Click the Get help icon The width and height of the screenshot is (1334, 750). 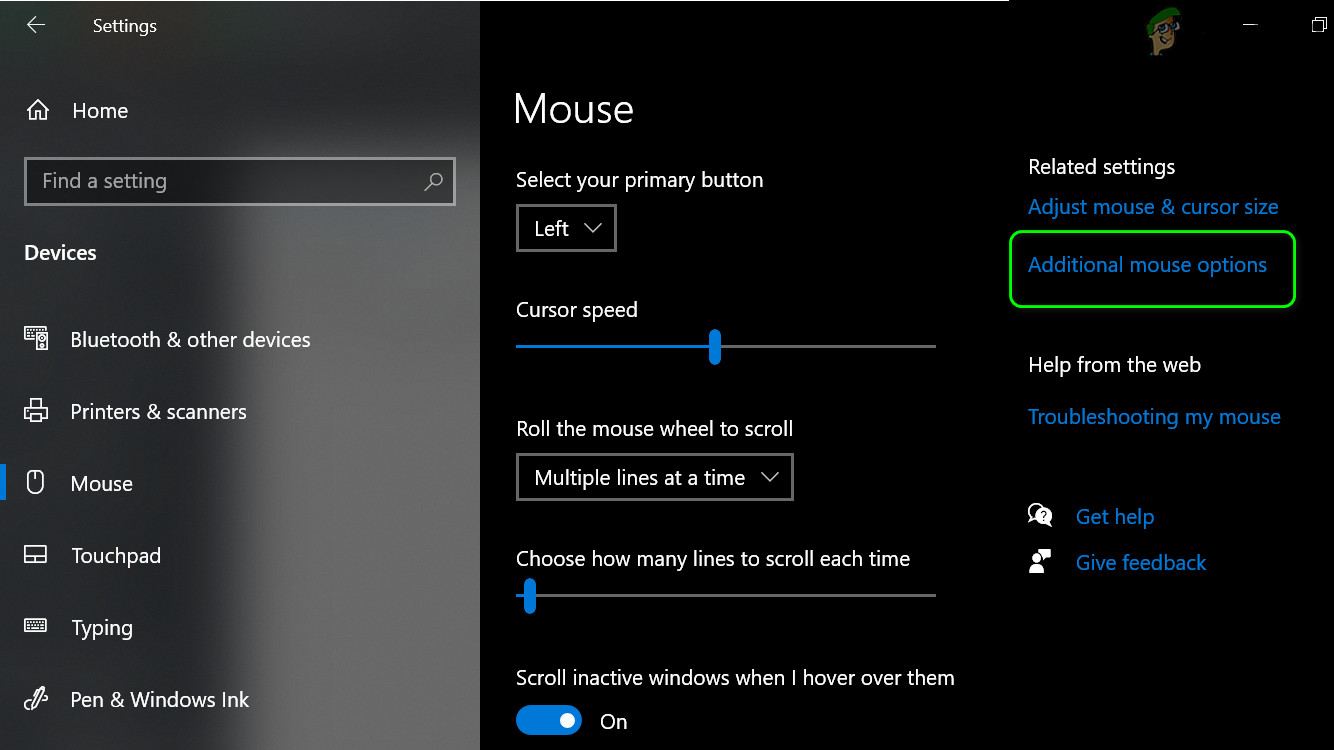1041,516
